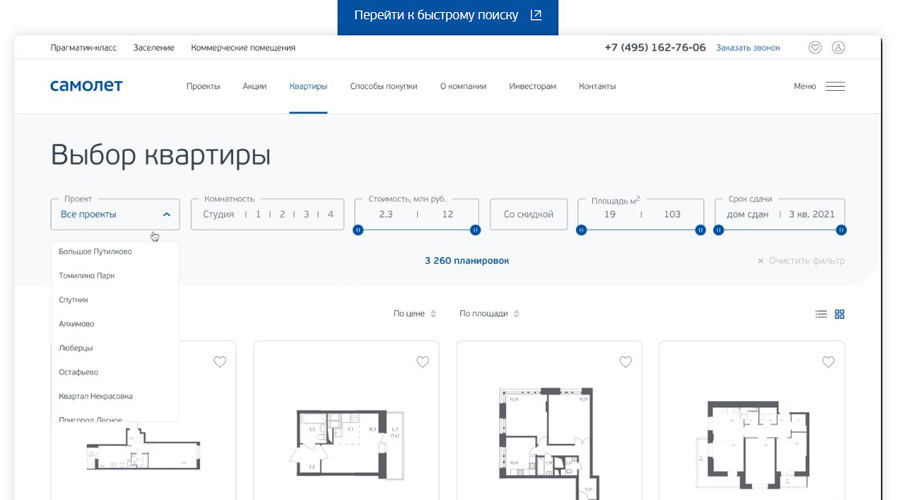Switch to grid view layout
Image resolution: width=900 pixels, height=500 pixels.
(839, 314)
